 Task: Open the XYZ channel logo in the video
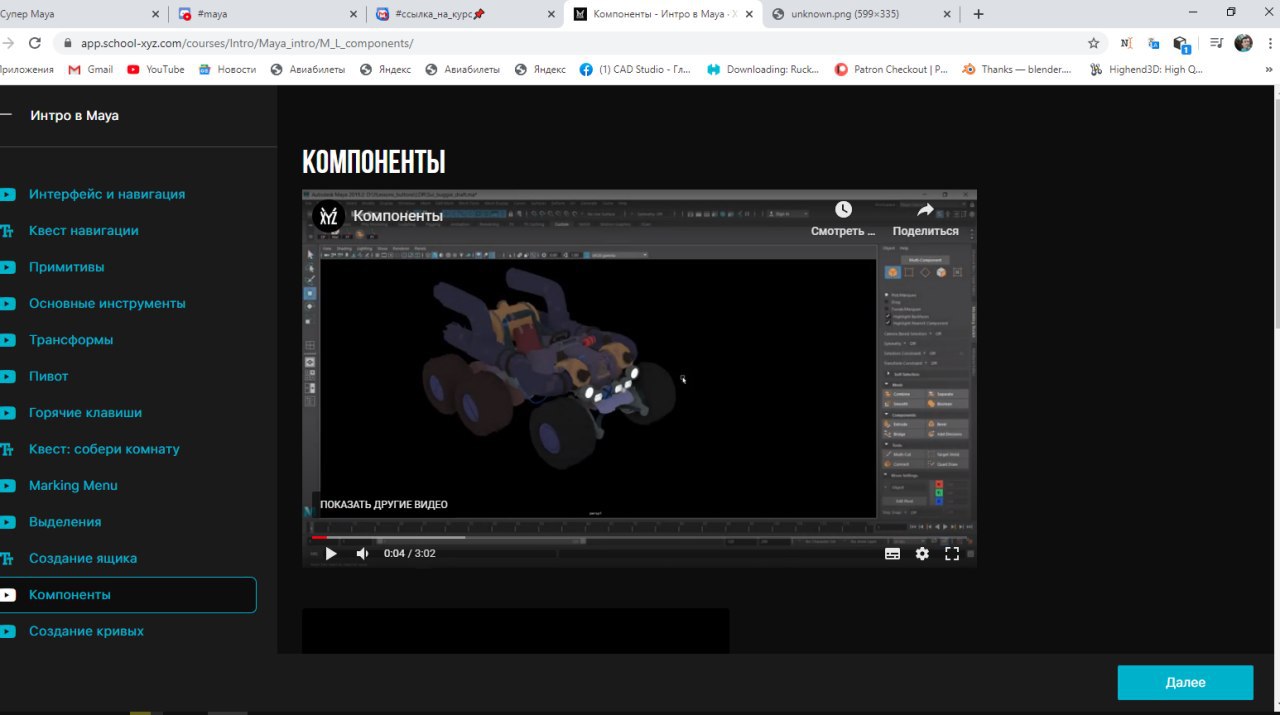coord(329,216)
